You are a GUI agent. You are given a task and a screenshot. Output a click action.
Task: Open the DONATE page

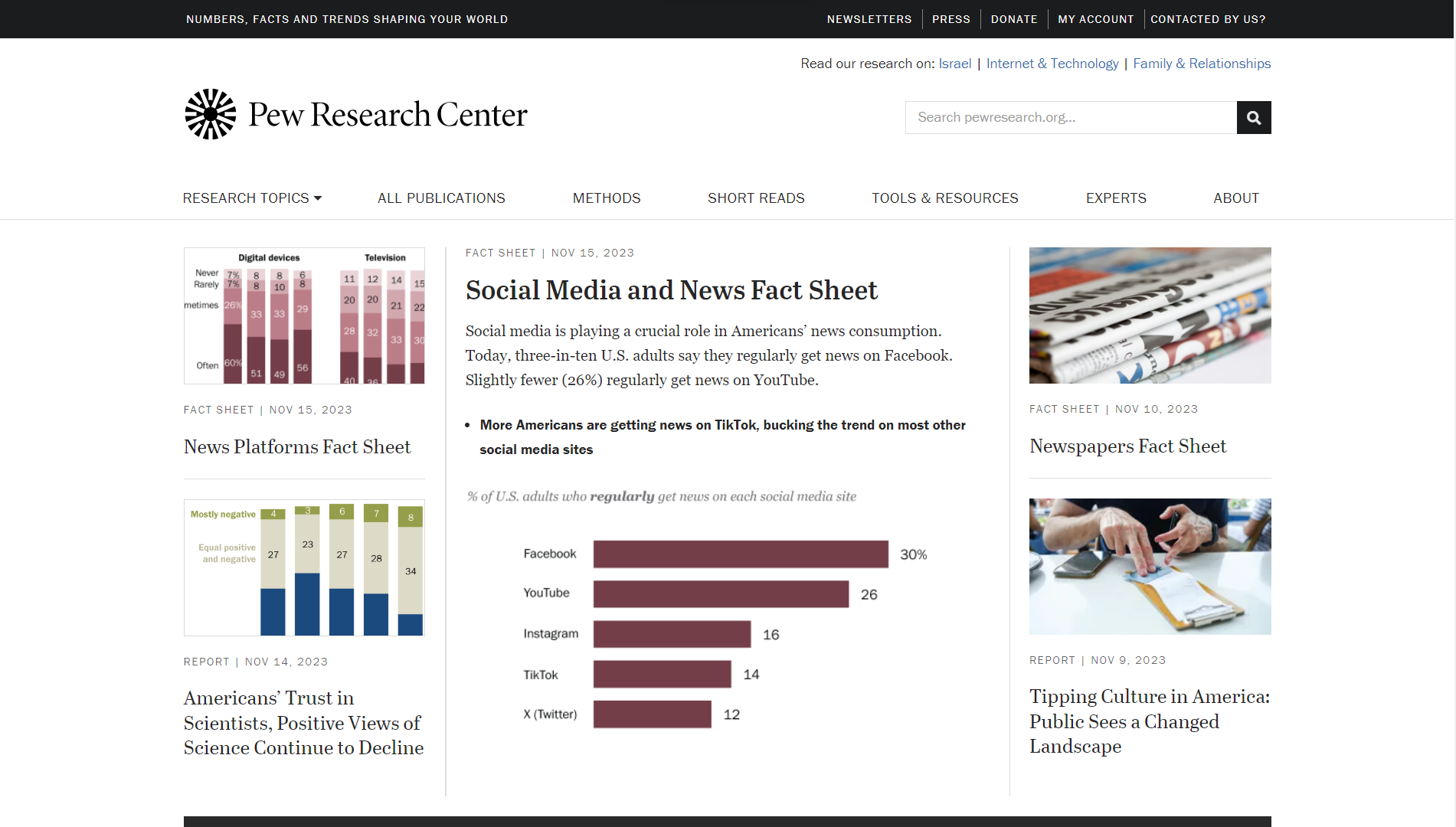click(x=1014, y=18)
